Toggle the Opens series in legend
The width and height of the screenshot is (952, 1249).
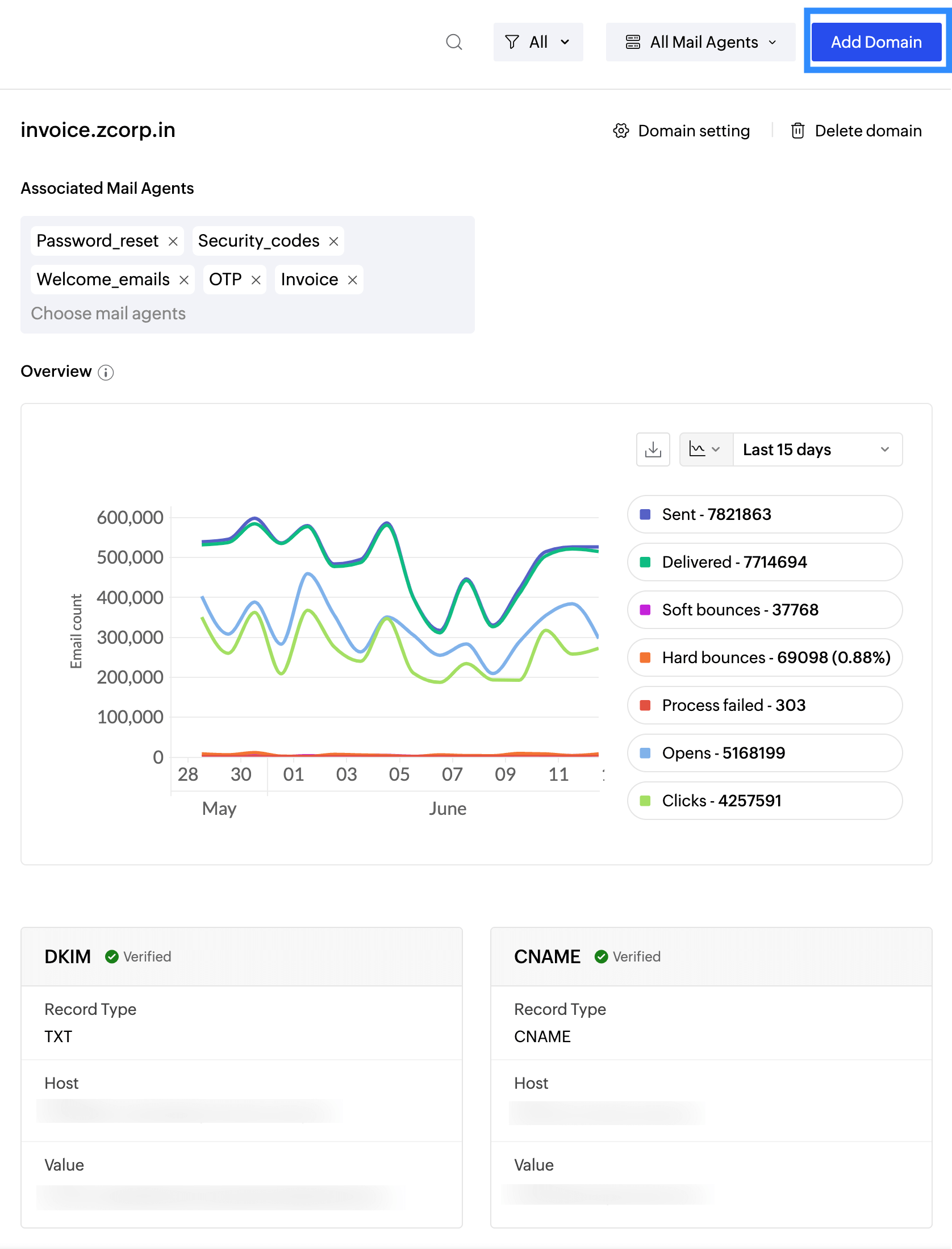click(765, 753)
